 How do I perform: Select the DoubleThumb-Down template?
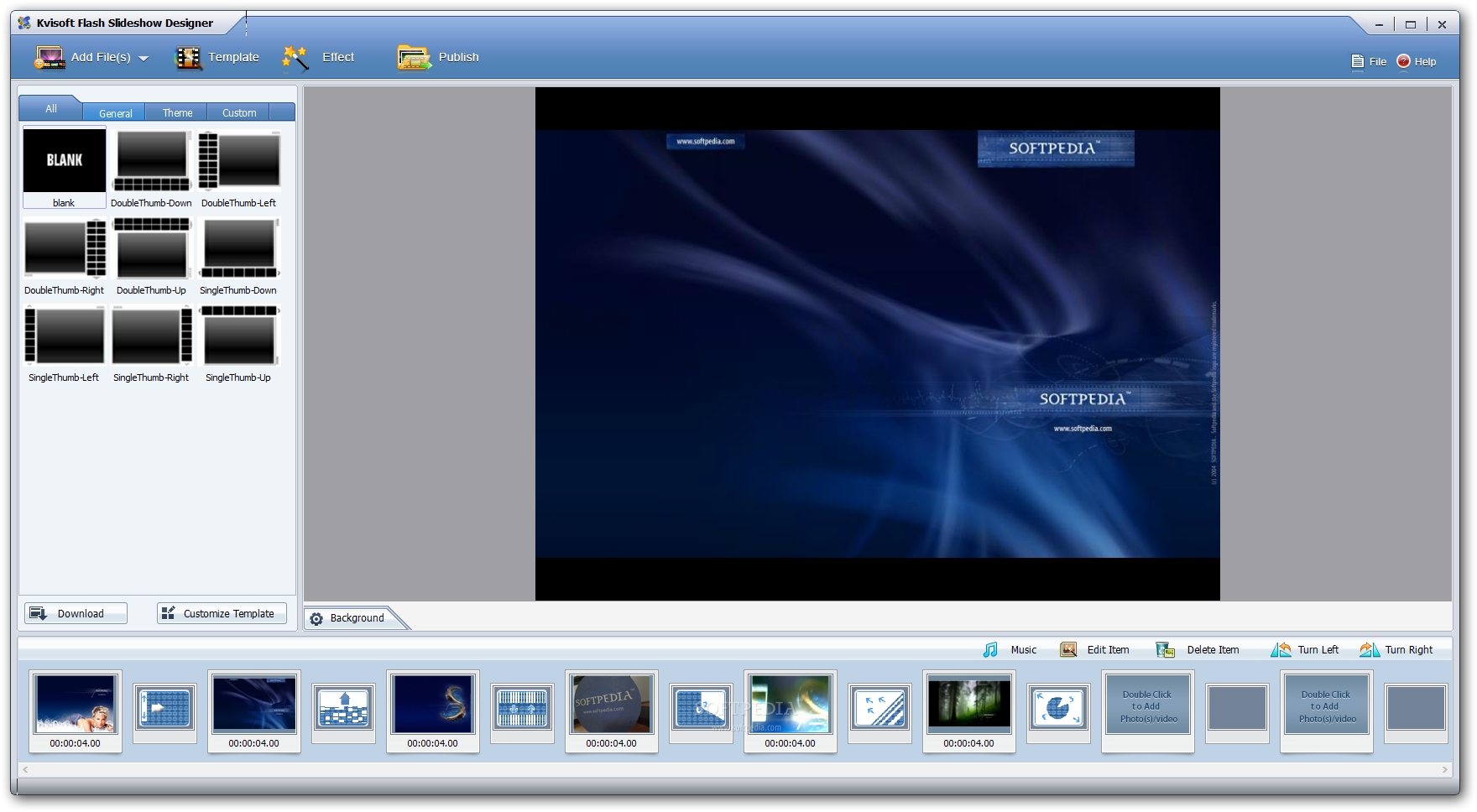(151, 168)
